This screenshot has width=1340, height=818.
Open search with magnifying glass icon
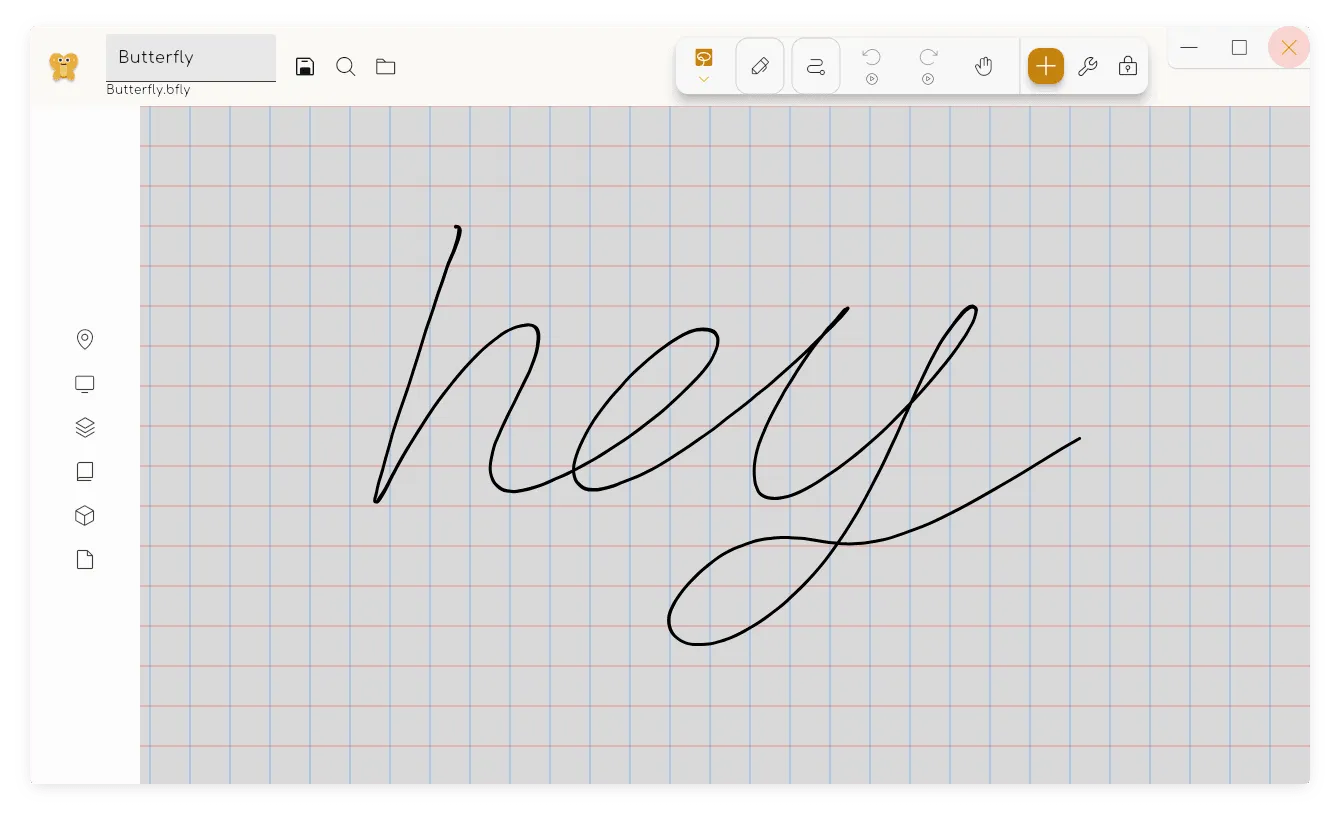346,67
